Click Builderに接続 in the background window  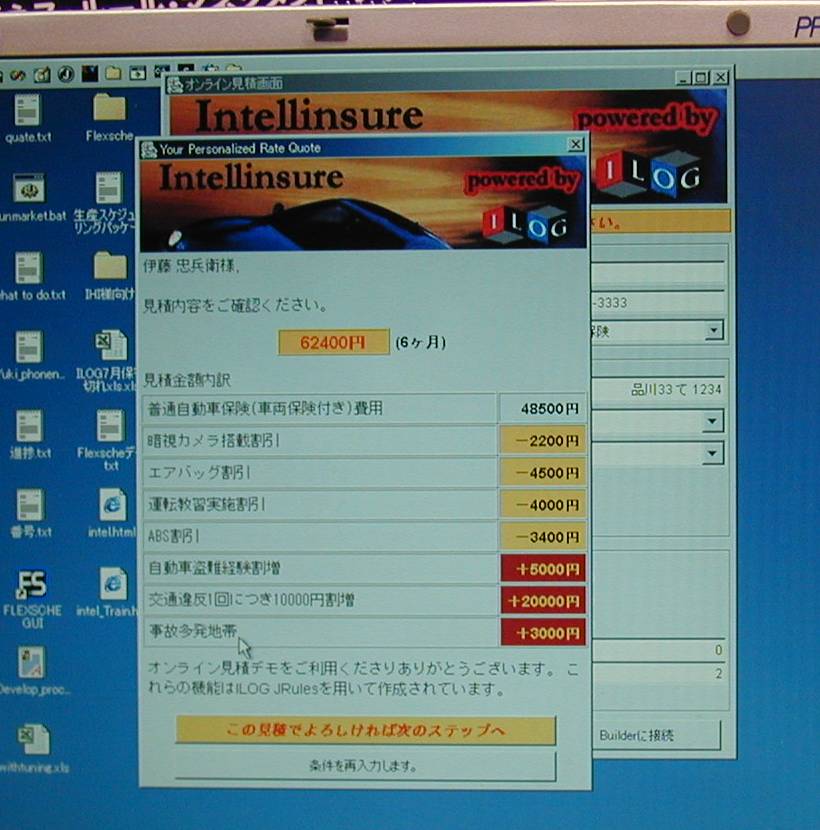click(656, 735)
